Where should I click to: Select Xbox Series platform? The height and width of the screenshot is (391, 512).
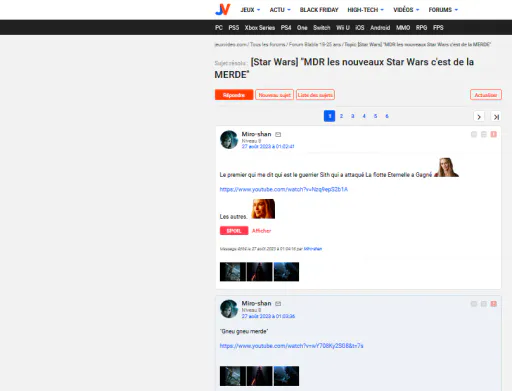point(260,28)
